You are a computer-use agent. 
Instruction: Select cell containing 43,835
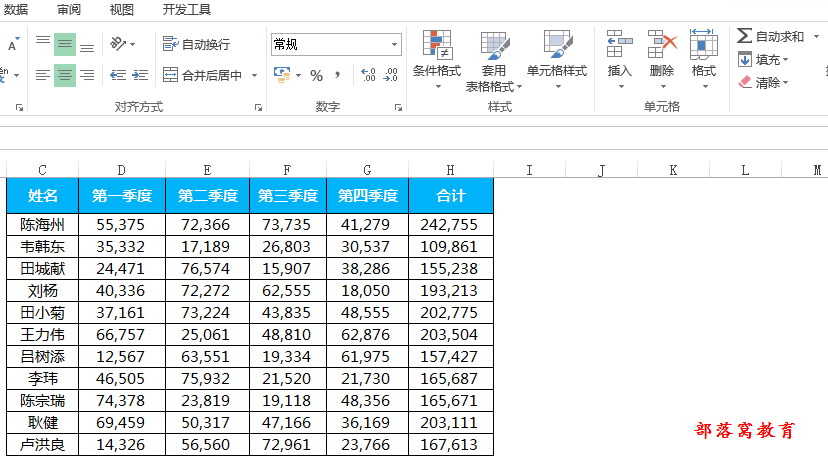click(x=288, y=313)
